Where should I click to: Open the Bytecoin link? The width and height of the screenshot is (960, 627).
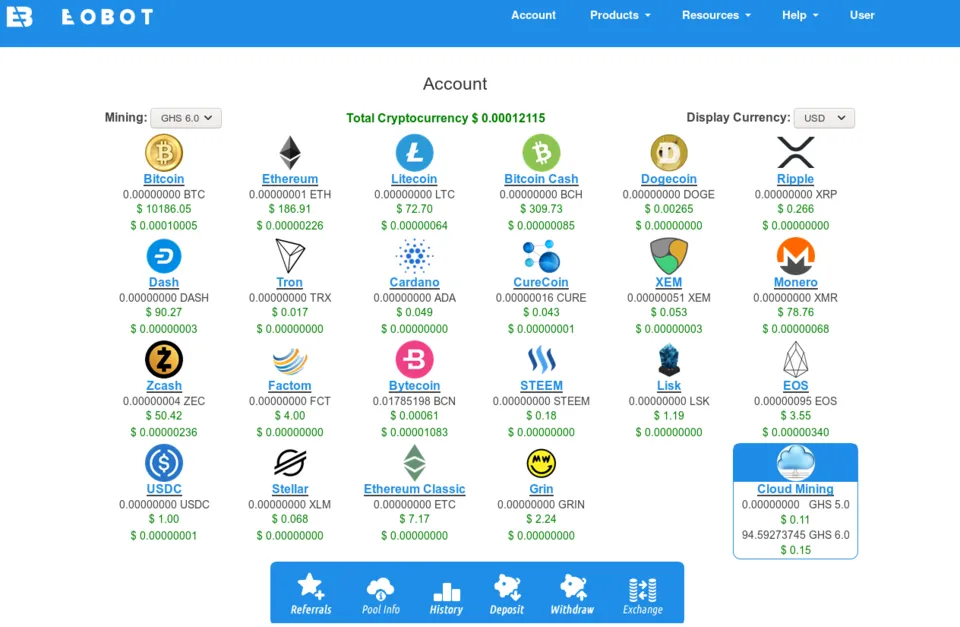[x=414, y=386]
